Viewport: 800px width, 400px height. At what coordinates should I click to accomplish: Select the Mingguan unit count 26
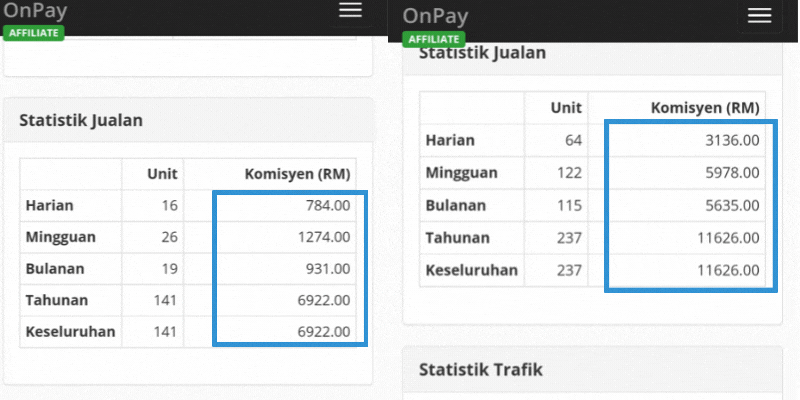[168, 237]
